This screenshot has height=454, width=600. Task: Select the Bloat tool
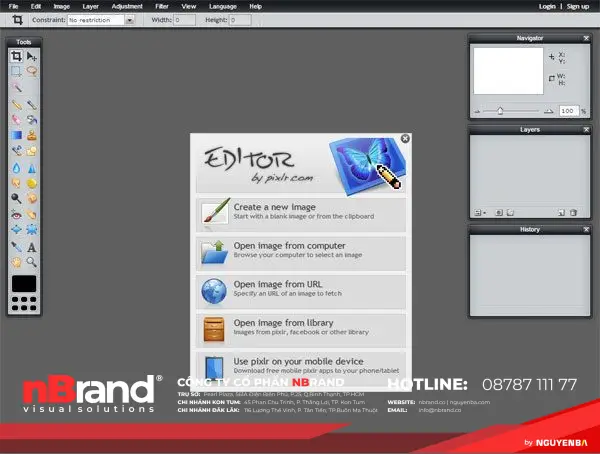point(16,230)
